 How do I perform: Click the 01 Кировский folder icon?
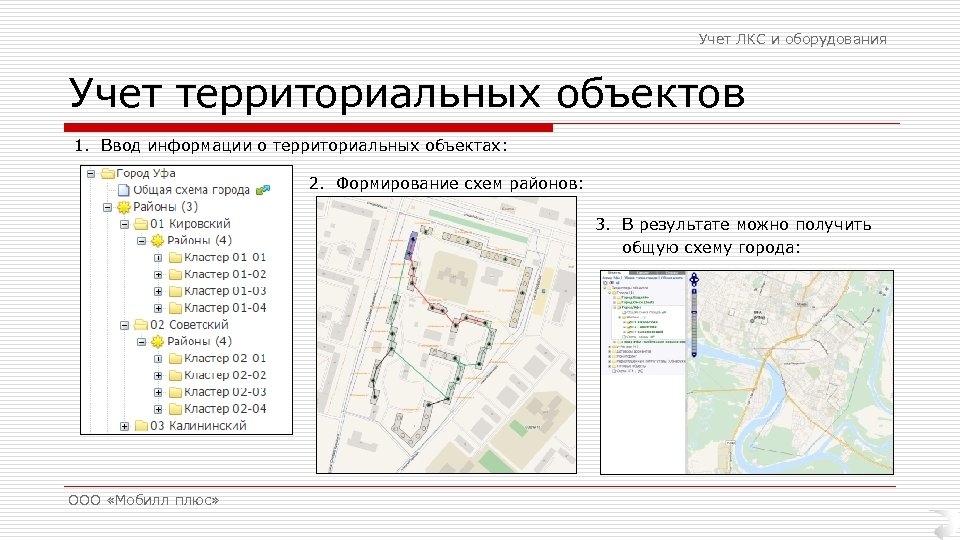pos(141,224)
